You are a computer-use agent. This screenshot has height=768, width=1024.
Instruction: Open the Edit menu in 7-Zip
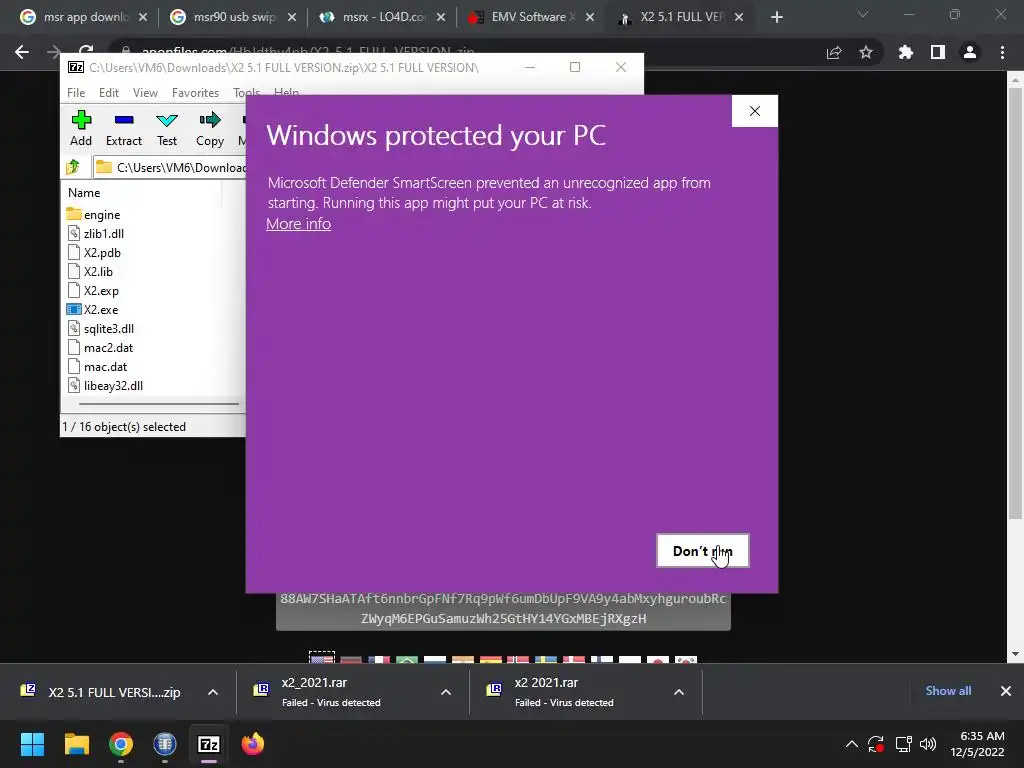[108, 93]
